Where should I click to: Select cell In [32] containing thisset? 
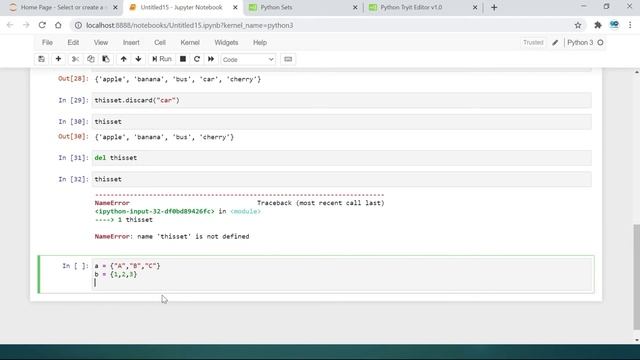tap(342, 179)
